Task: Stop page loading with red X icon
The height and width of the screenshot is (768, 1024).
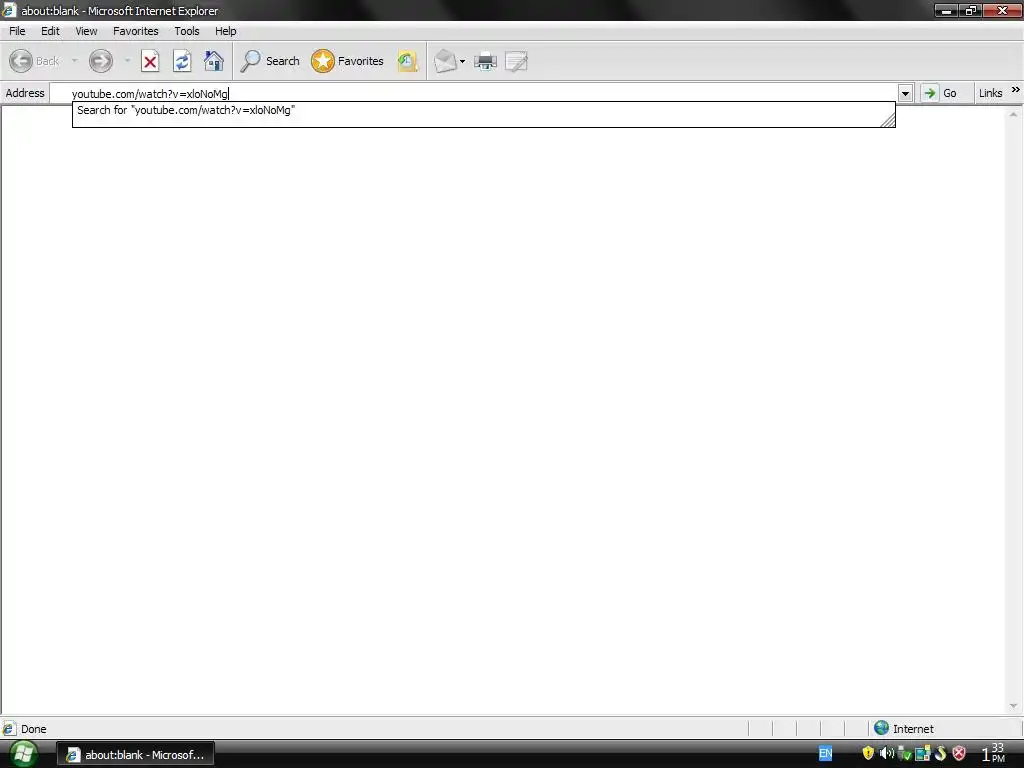Action: pos(150,61)
